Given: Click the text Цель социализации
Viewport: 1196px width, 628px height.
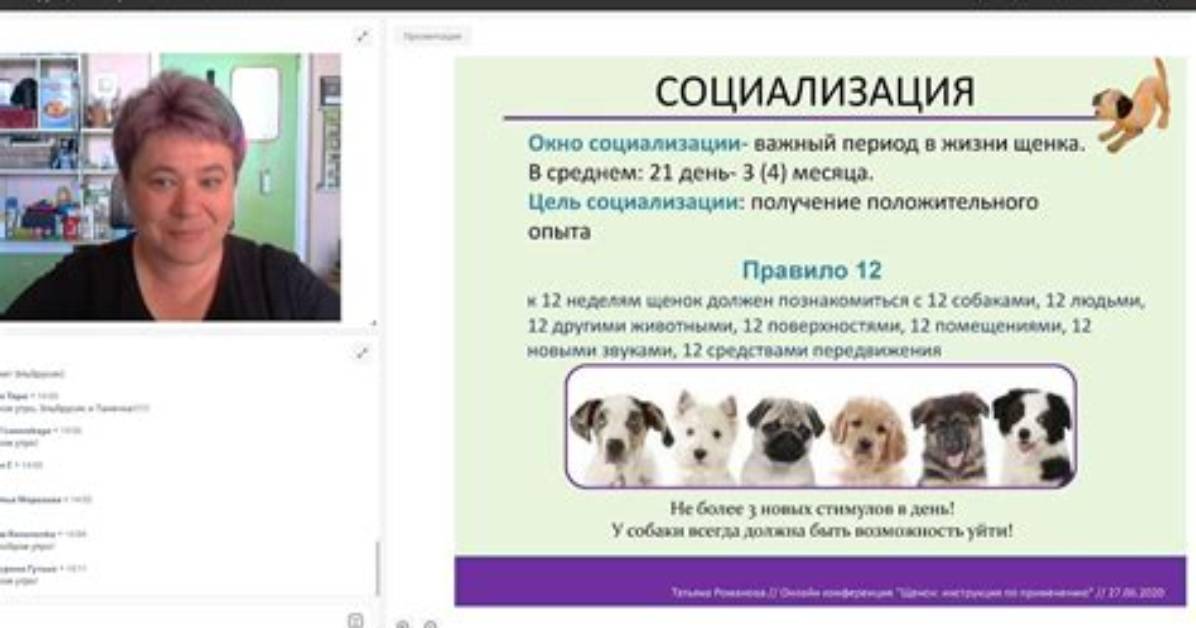Looking at the screenshot, I should pyautogui.click(x=633, y=202).
